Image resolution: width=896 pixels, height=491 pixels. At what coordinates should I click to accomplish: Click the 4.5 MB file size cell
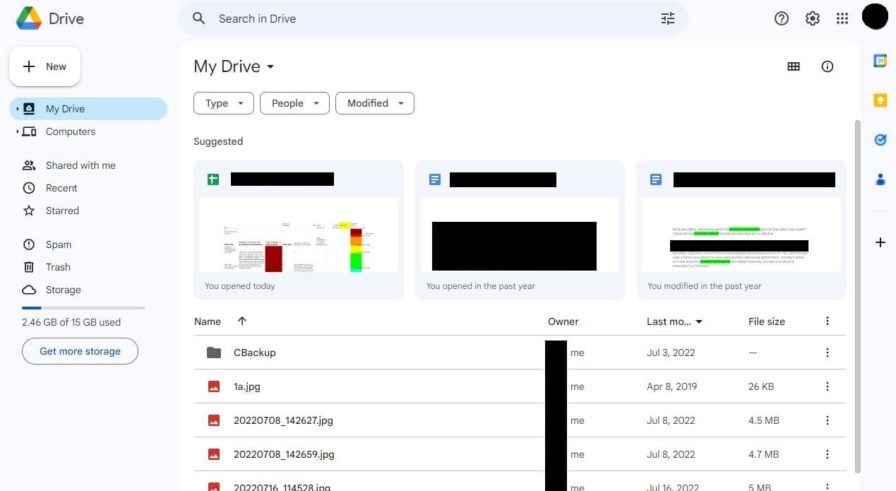click(763, 420)
